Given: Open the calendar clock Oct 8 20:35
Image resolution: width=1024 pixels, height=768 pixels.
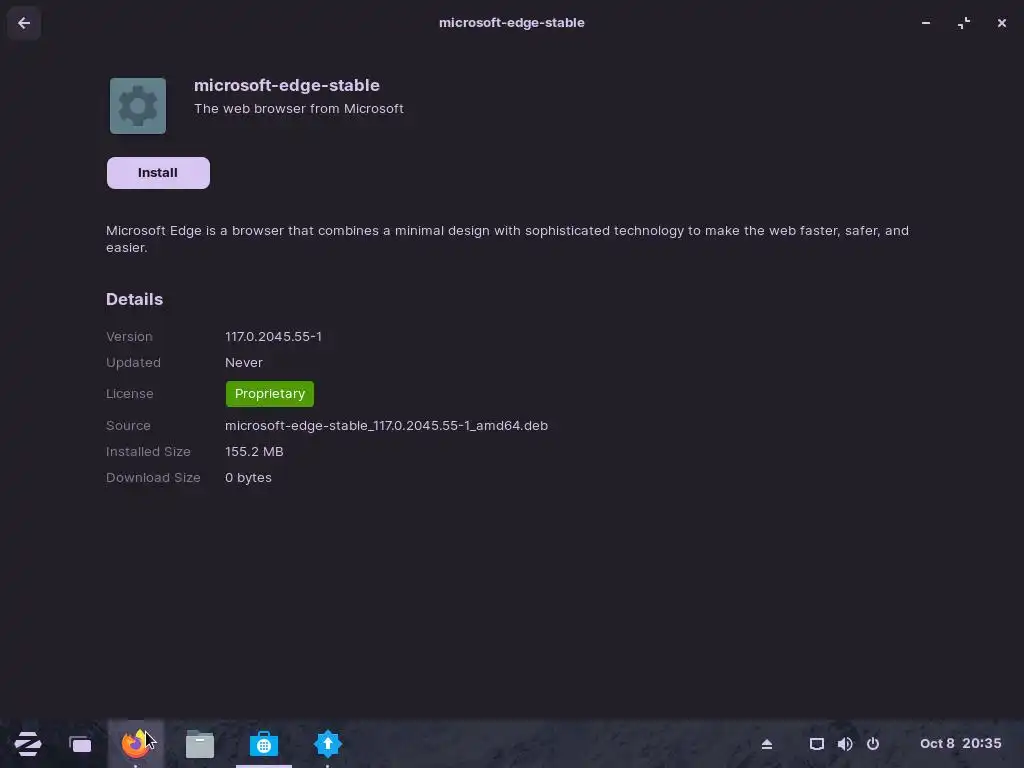Looking at the screenshot, I should [x=961, y=744].
